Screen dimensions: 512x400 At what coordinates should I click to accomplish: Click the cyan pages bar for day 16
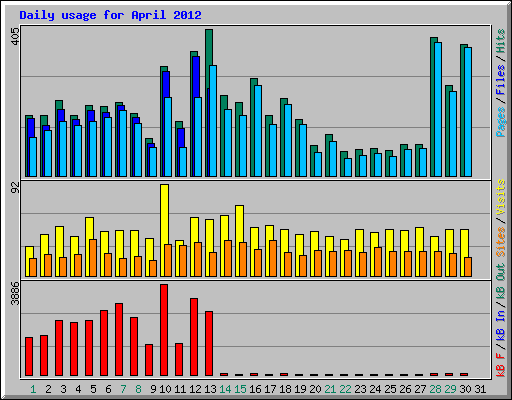coord(258,131)
